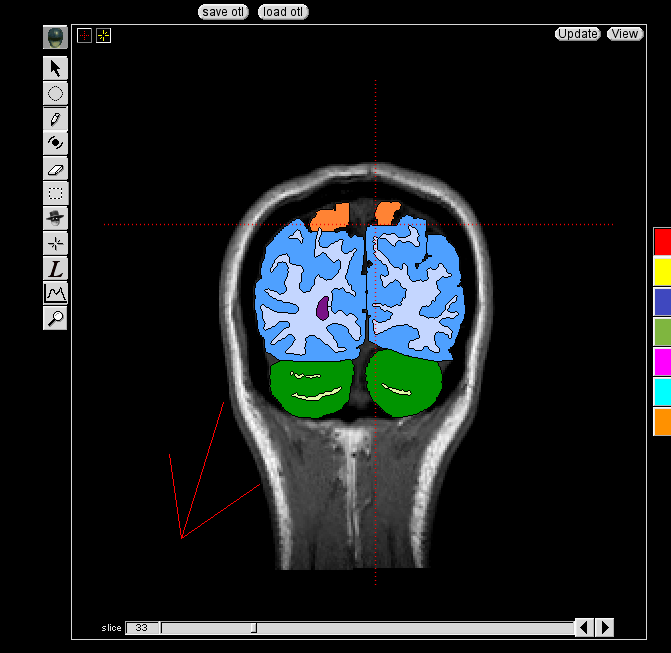Image resolution: width=671 pixels, height=653 pixels.
Task: Go to the next slice with right arrow
Action: [604, 627]
